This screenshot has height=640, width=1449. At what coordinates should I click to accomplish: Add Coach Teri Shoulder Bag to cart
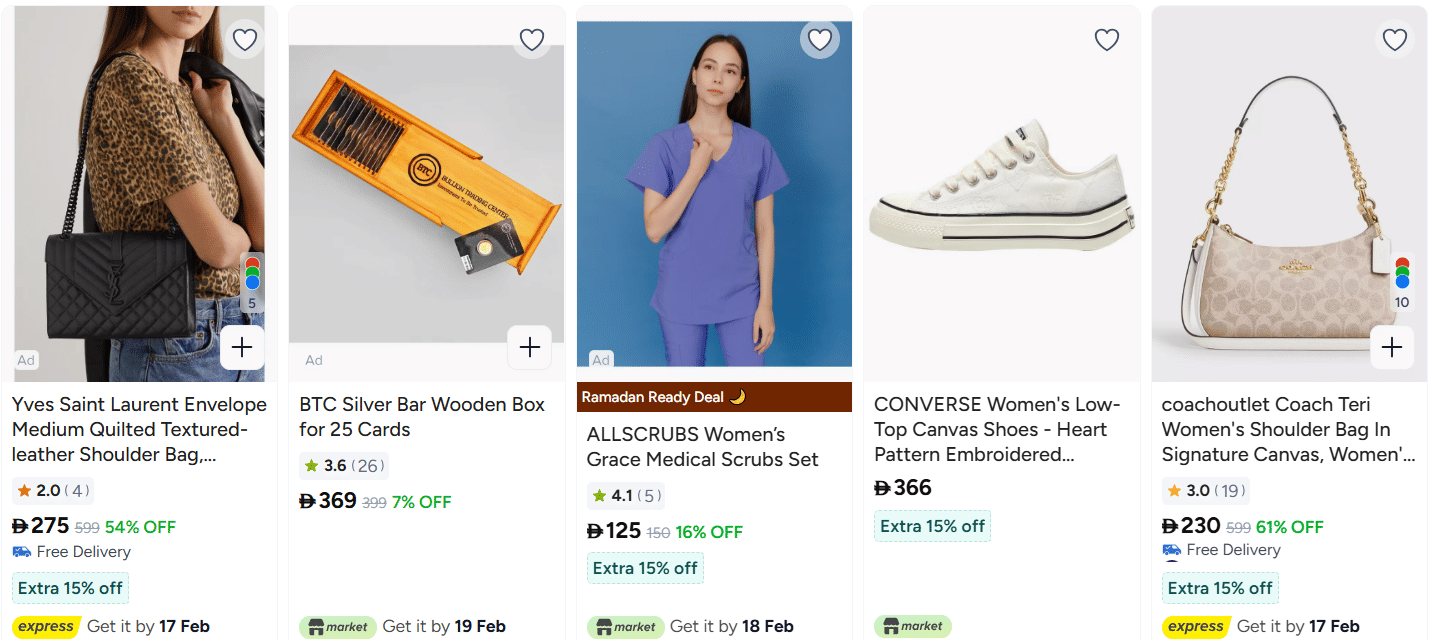1392,348
